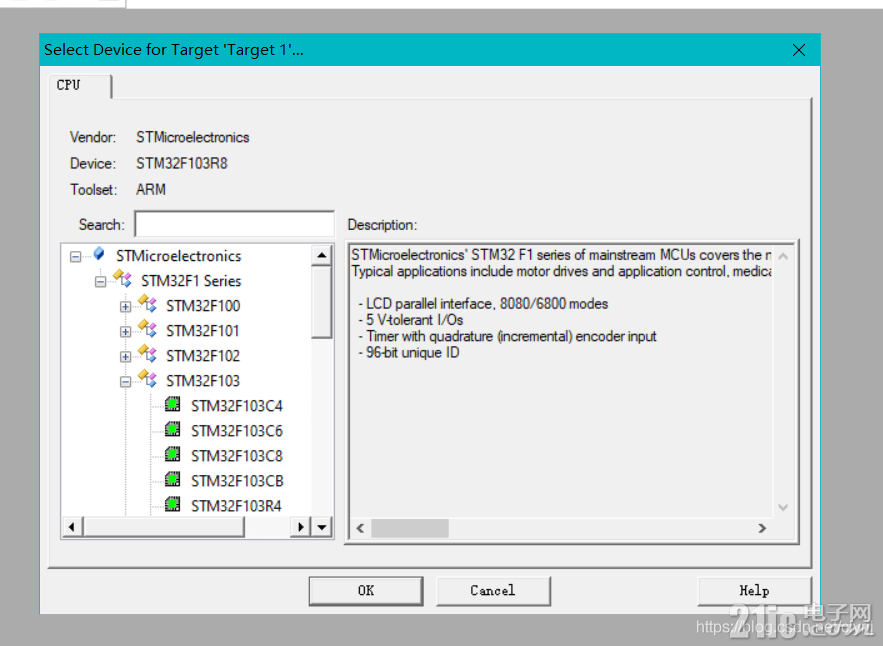This screenshot has width=883, height=646.
Task: Click the vendor value STMicroelectronics text
Action: (x=193, y=137)
